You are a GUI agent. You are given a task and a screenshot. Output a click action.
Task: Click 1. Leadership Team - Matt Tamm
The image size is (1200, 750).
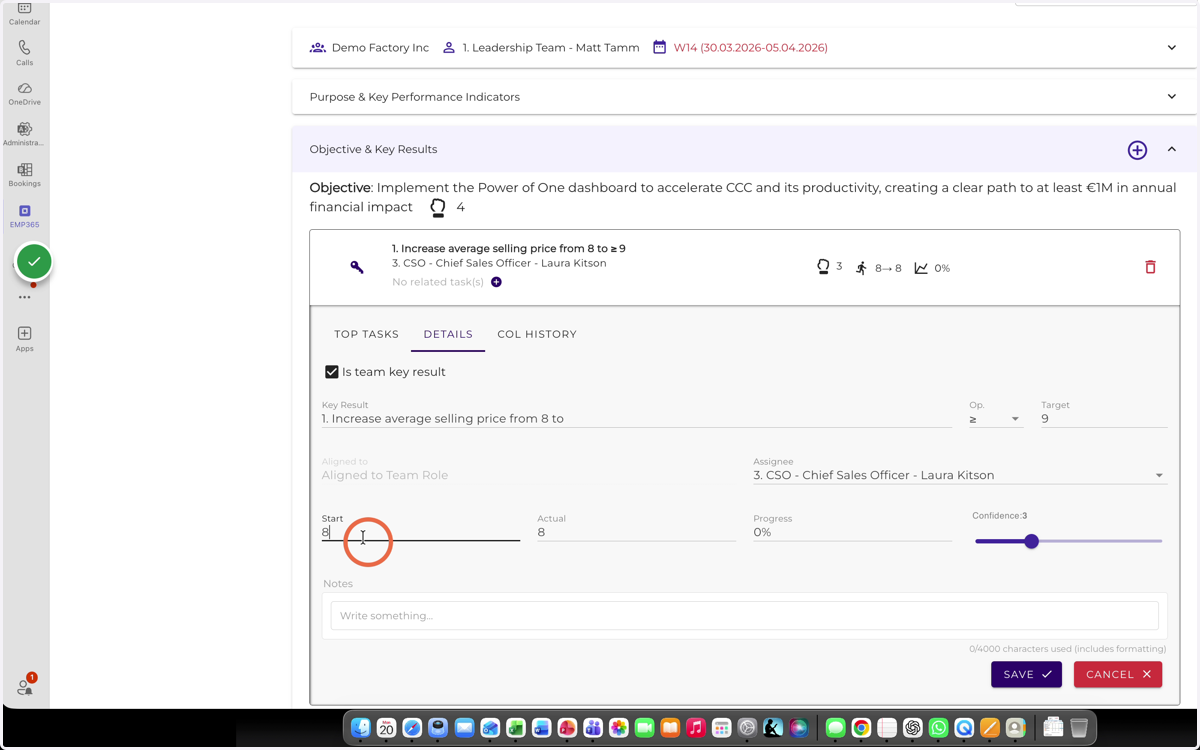pos(551,48)
